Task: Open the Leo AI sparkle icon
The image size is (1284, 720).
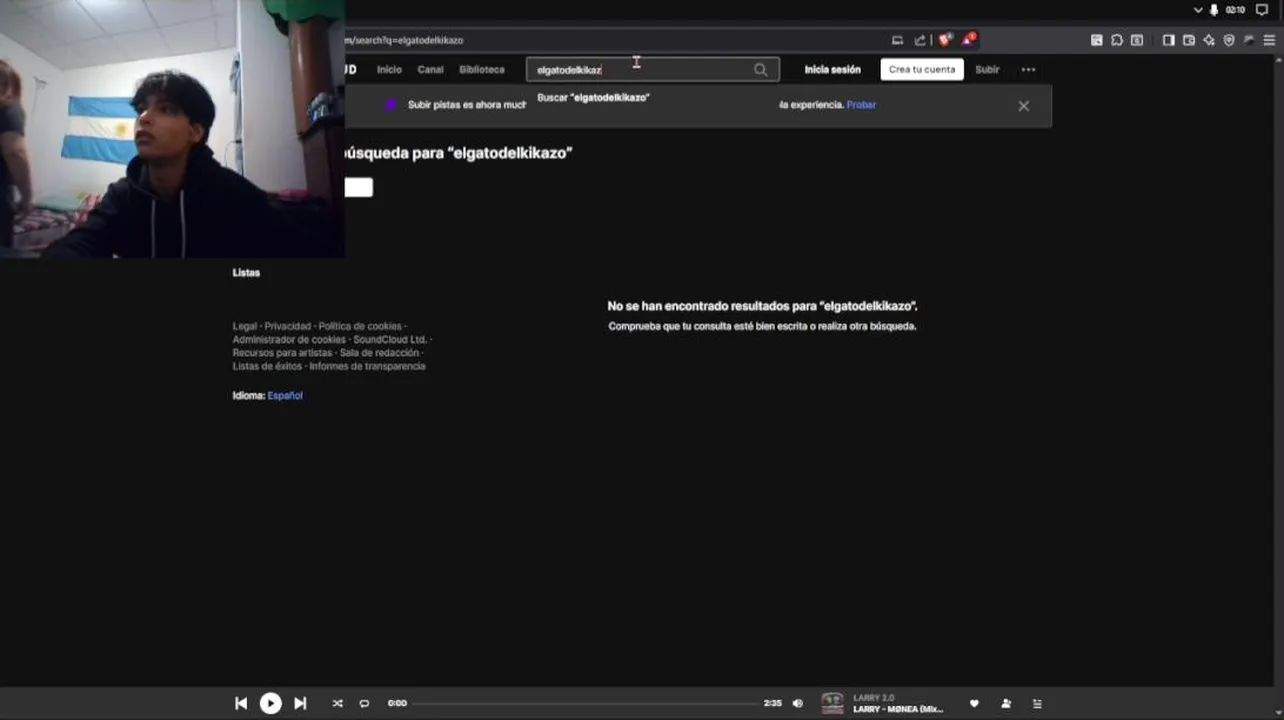Action: (1209, 40)
